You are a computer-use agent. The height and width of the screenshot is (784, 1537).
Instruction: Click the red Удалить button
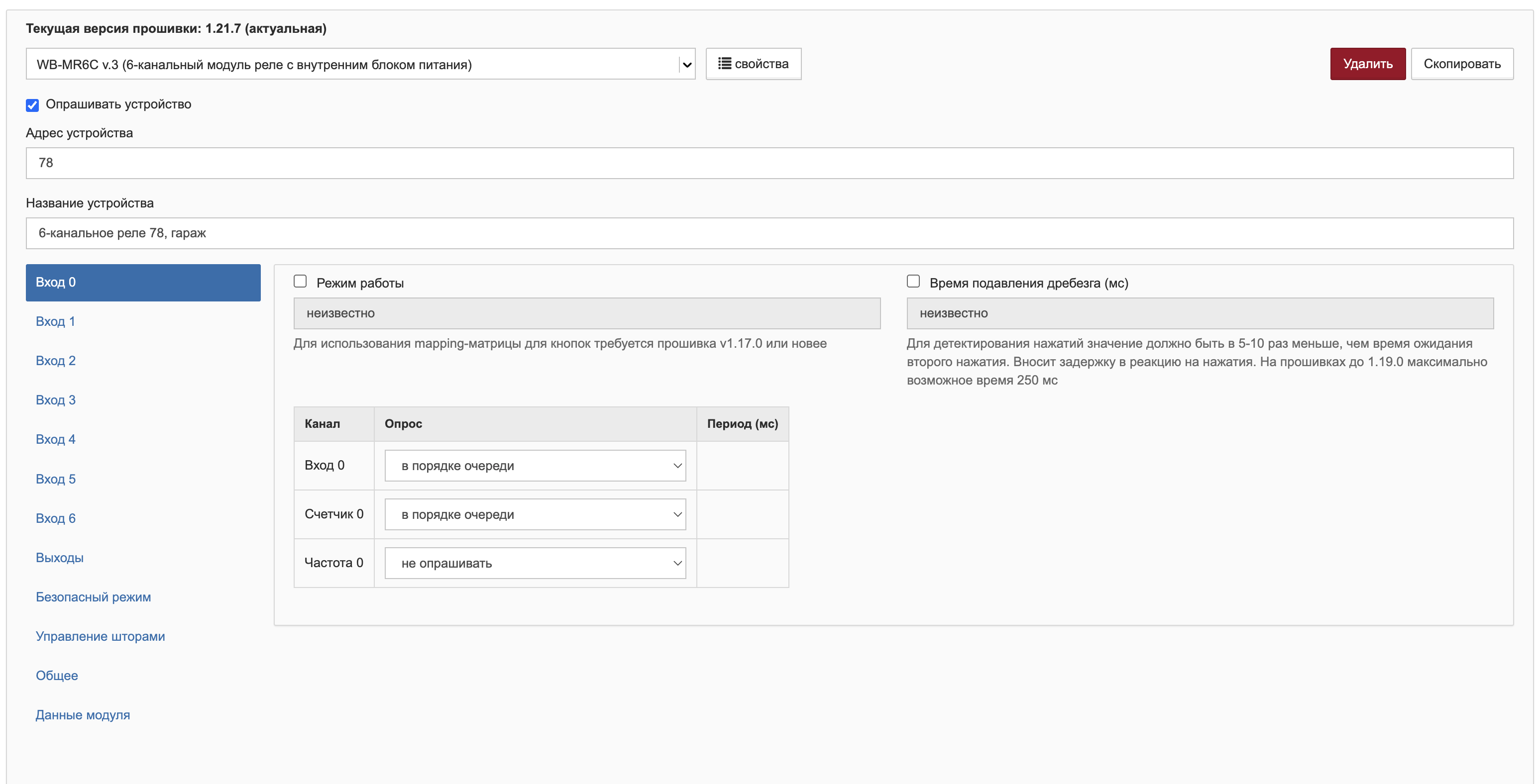[1368, 64]
